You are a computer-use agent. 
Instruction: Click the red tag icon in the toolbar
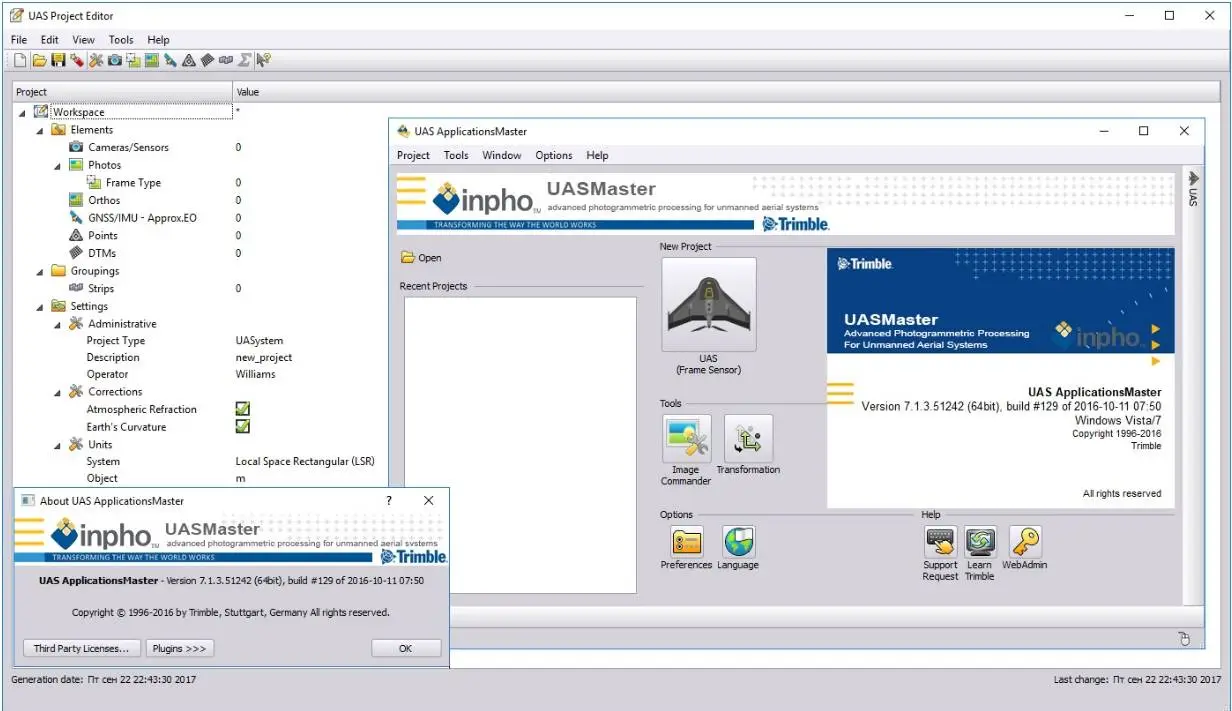pyautogui.click(x=77, y=61)
